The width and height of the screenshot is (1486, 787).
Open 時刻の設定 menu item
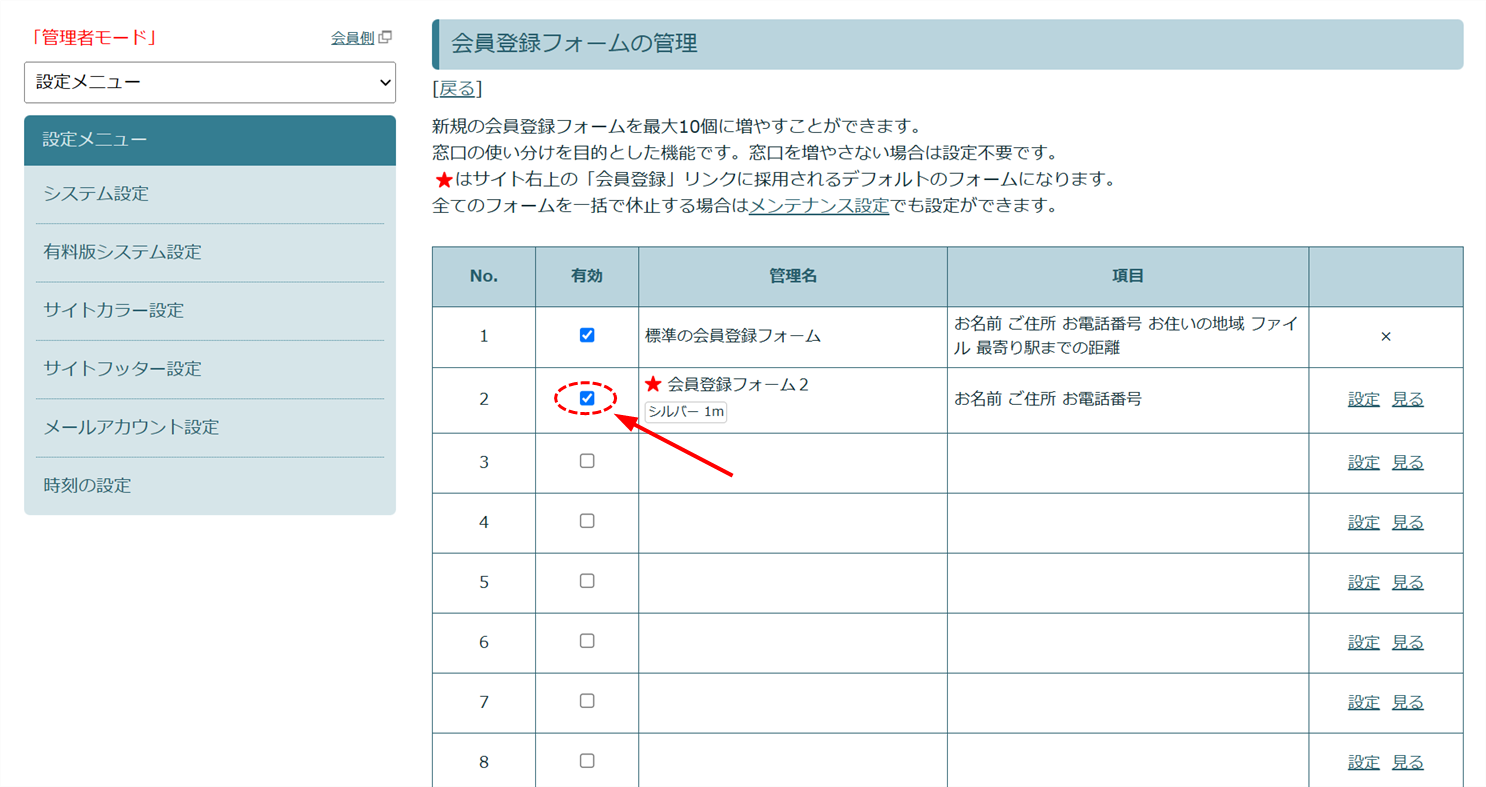87,486
